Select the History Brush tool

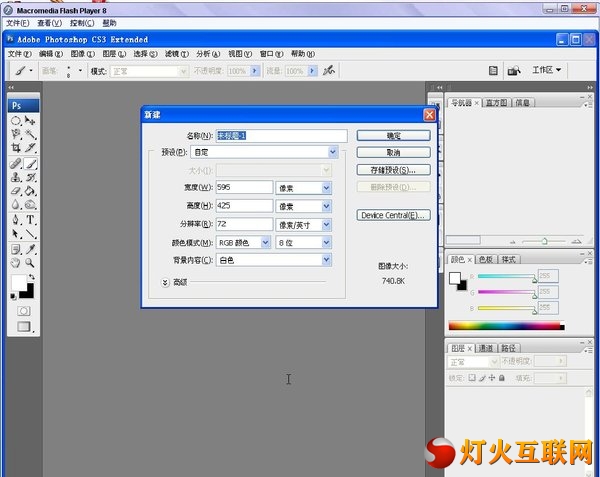click(30, 177)
